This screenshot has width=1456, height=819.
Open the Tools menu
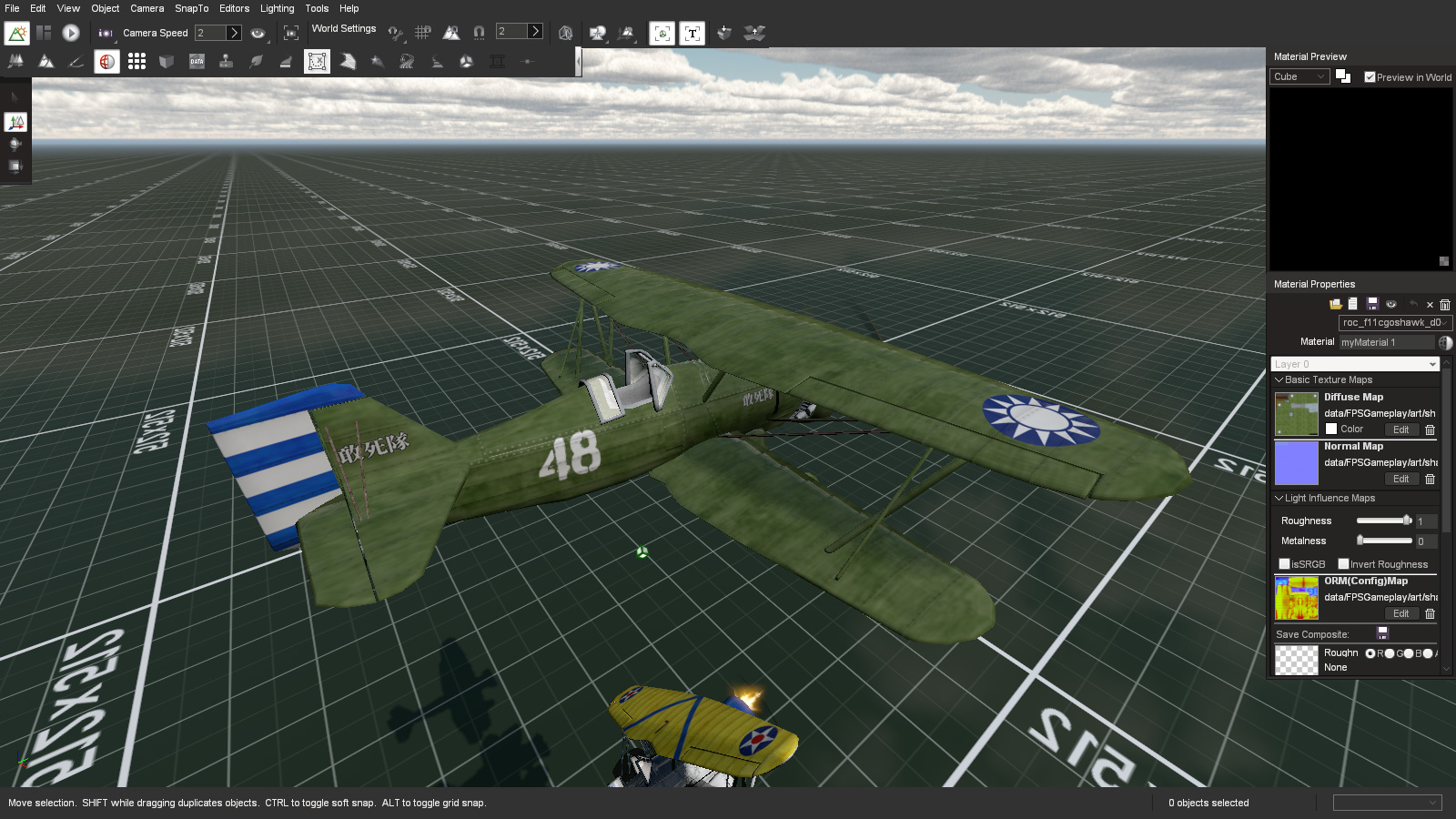click(317, 8)
